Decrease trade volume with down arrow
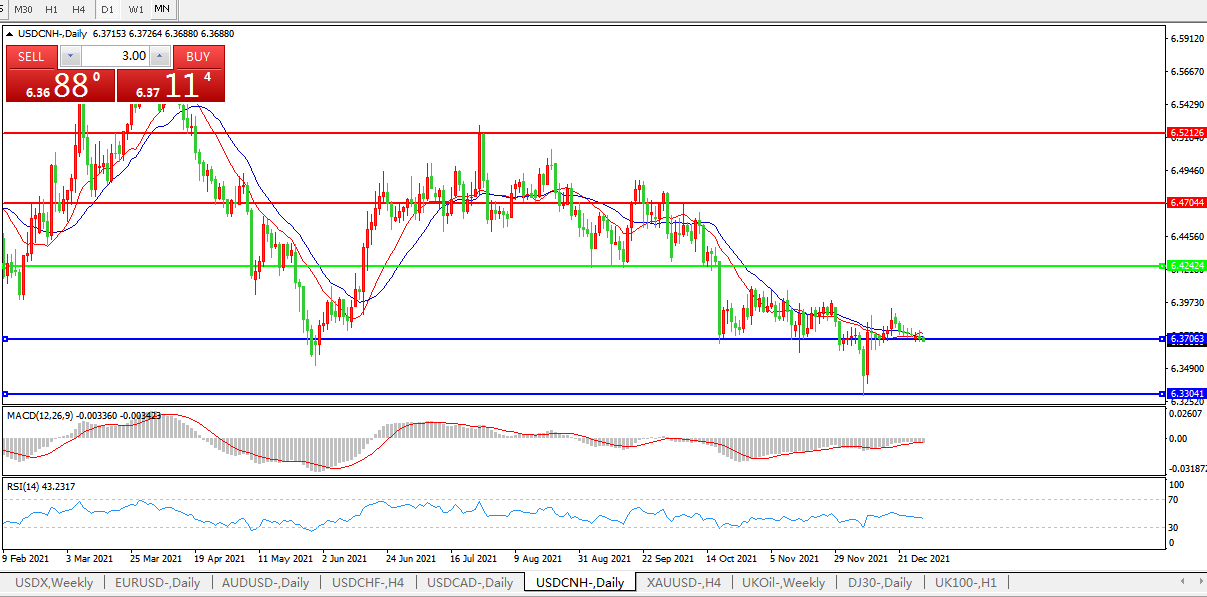Screen dimensions: 1207x597 pos(70,56)
